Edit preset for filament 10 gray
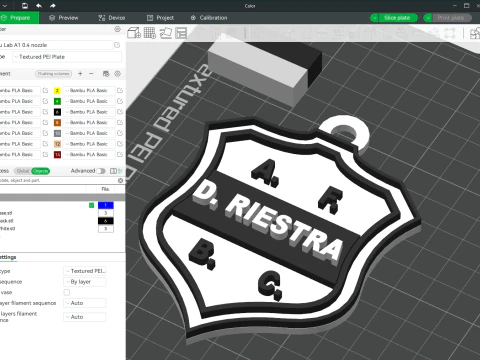Viewport: 480px width, 360px height. (x=120, y=133)
